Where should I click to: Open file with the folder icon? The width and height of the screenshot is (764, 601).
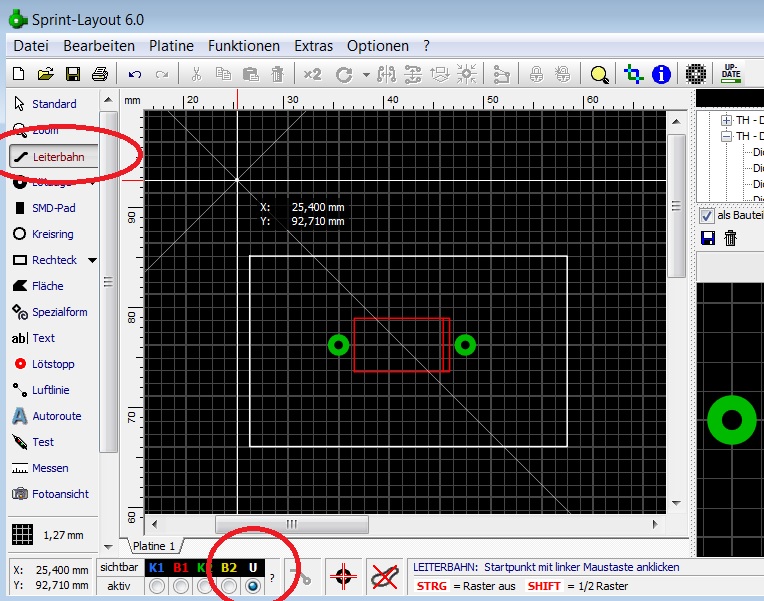pos(45,74)
